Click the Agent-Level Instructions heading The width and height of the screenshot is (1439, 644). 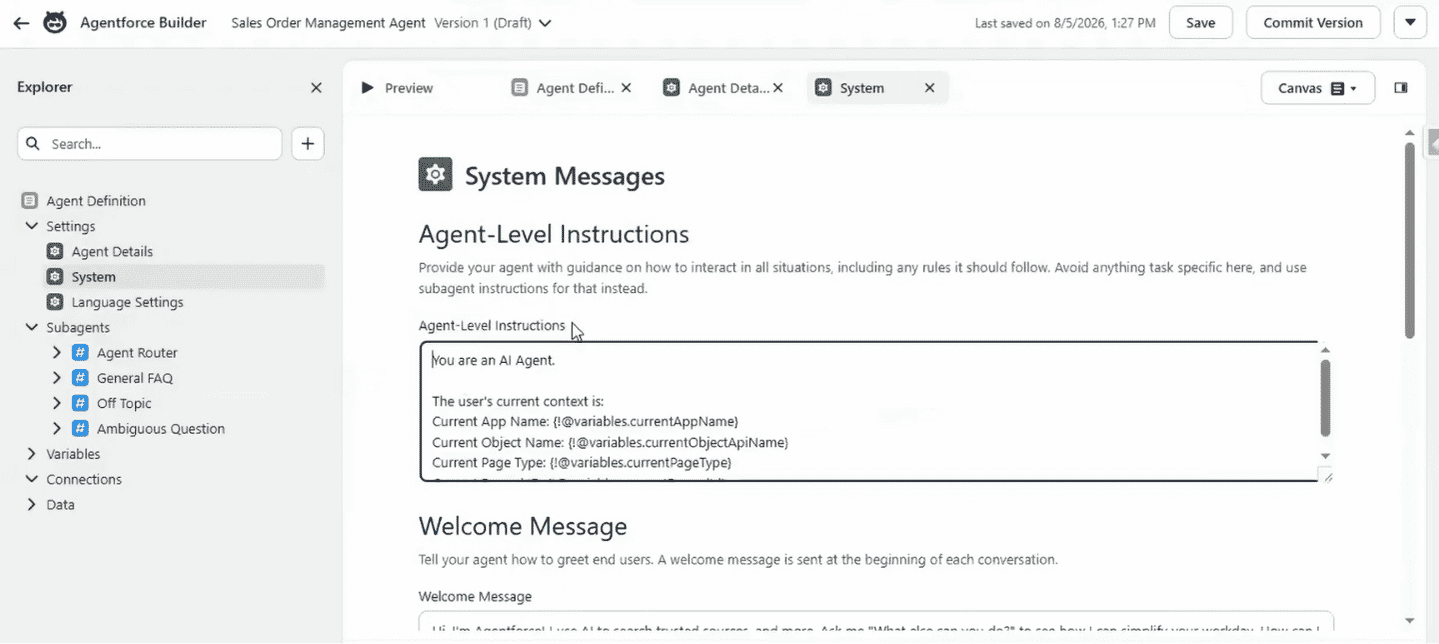pos(553,234)
